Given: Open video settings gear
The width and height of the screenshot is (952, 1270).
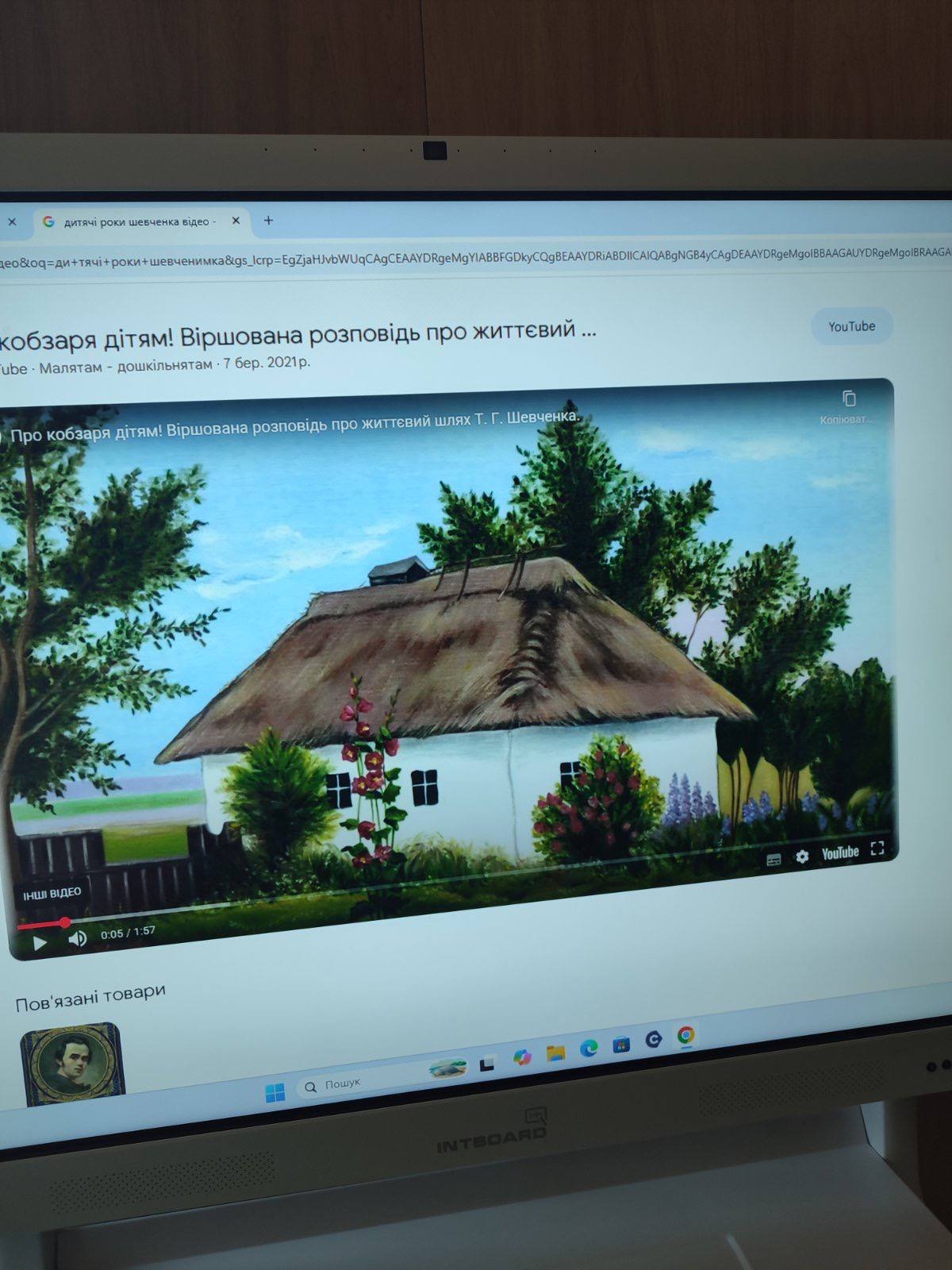Looking at the screenshot, I should pos(802,857).
